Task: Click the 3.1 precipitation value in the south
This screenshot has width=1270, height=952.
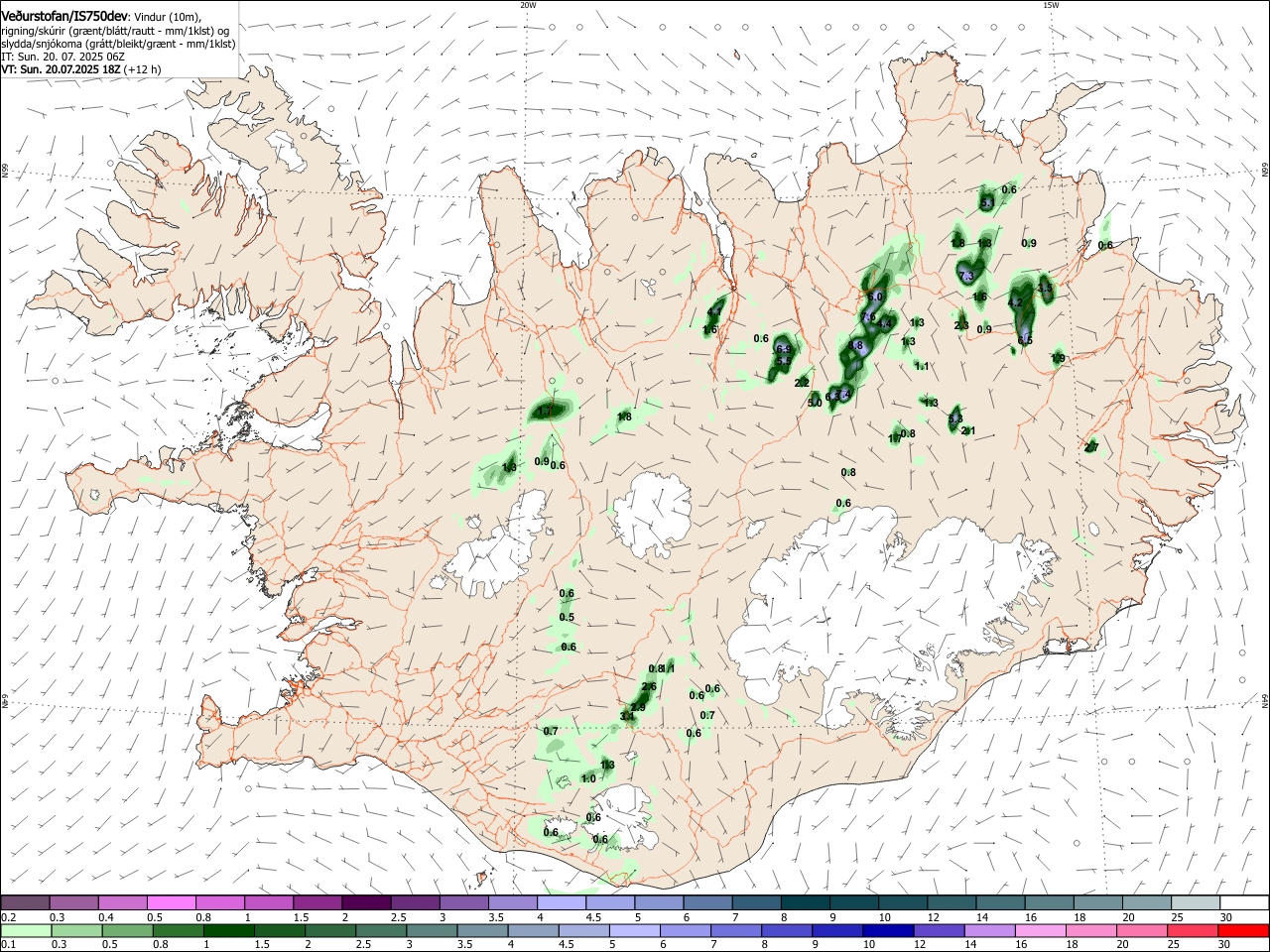Action: point(627,716)
